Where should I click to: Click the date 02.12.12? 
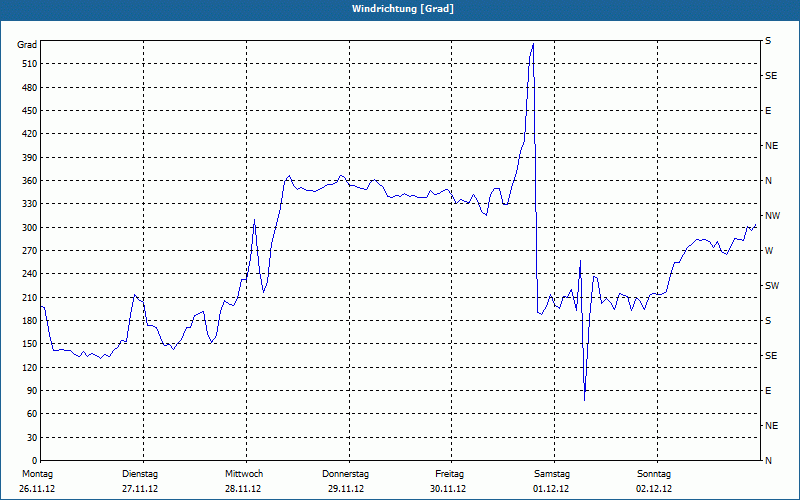pyautogui.click(x=654, y=489)
